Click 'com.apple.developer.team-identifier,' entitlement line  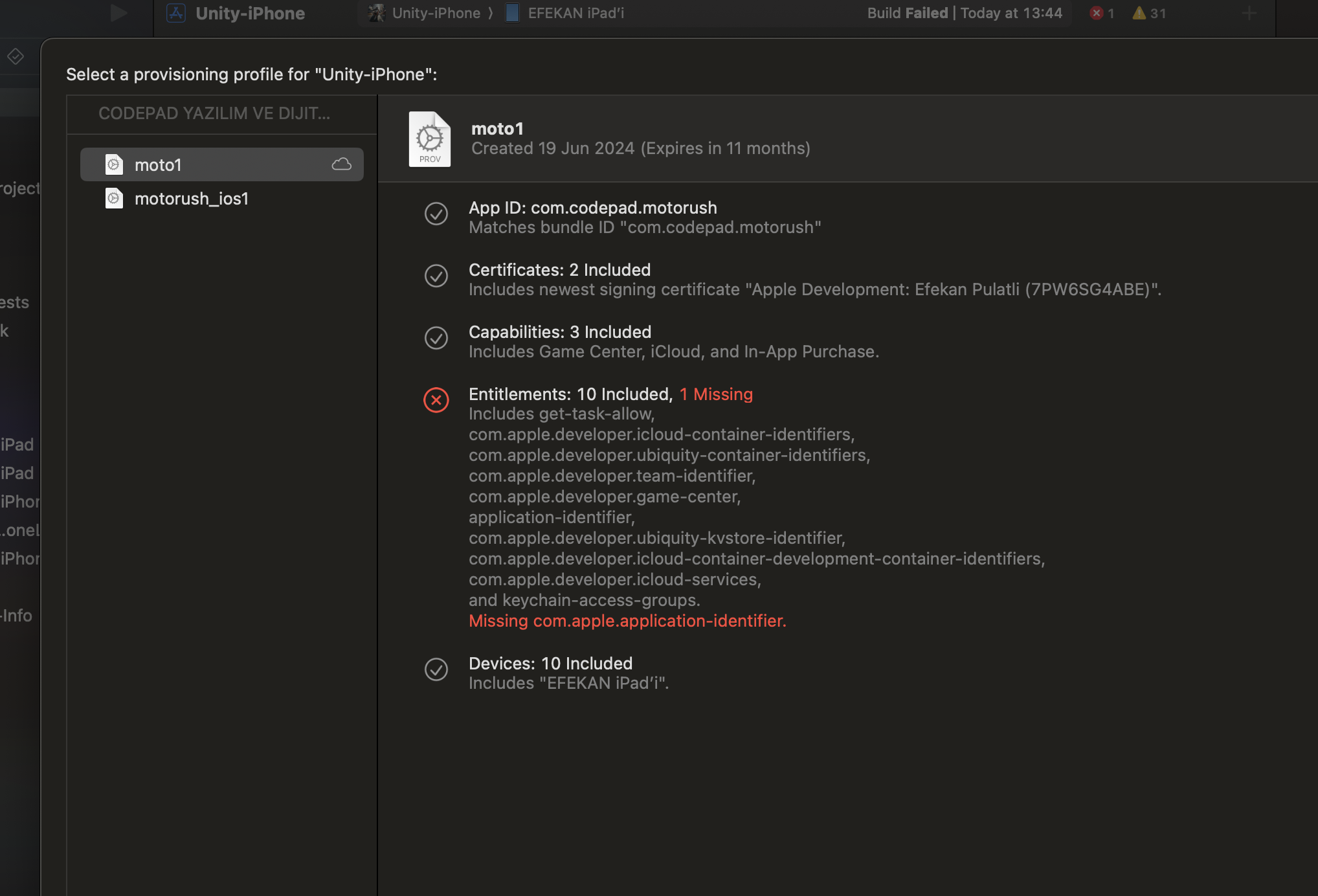612,476
